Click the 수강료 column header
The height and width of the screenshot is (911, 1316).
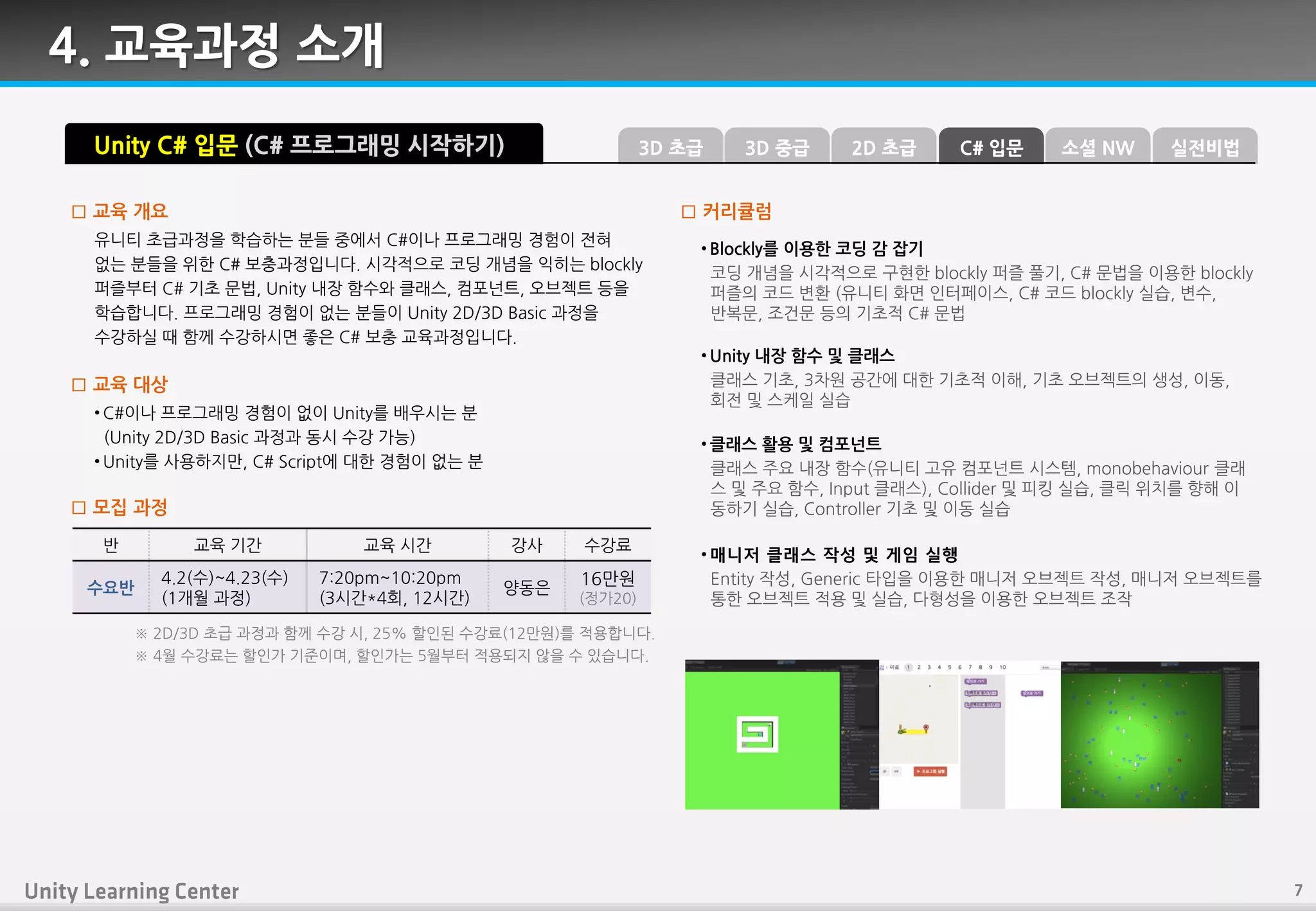[608, 545]
